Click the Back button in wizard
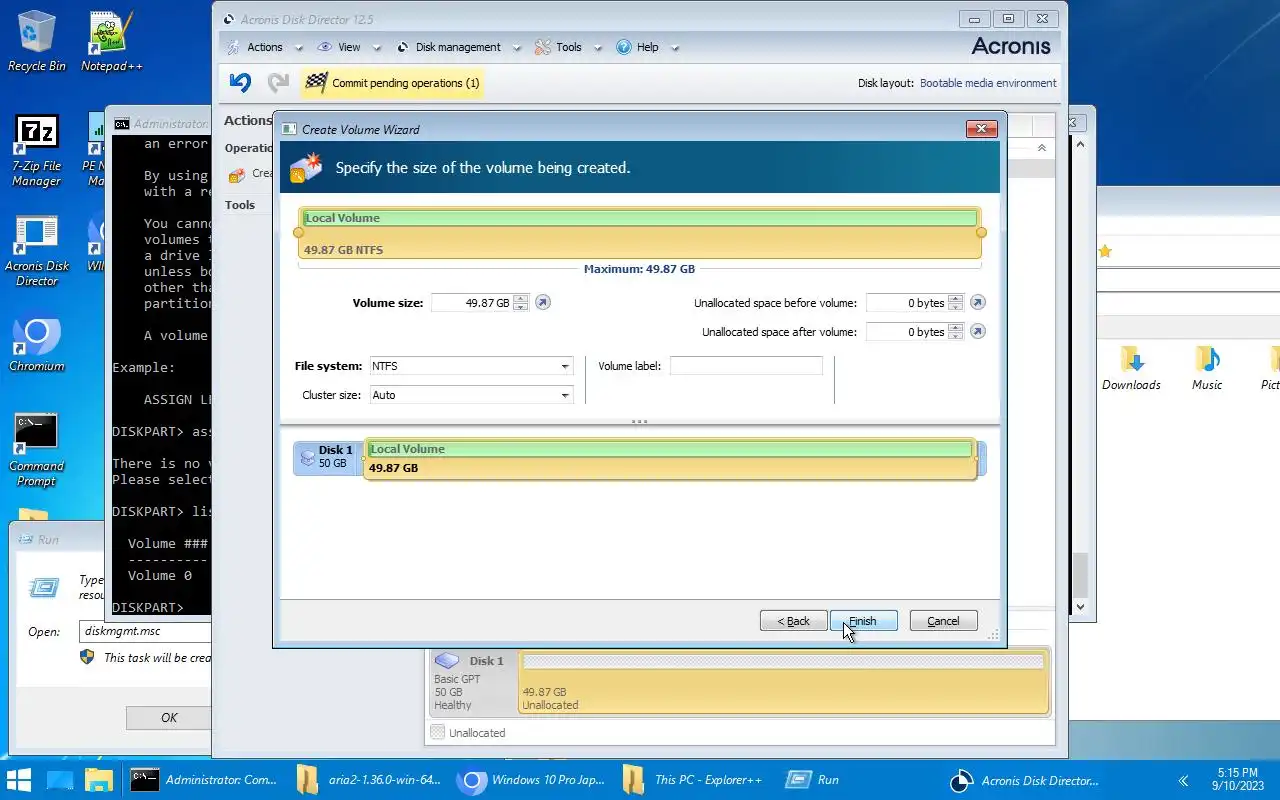 click(x=794, y=621)
